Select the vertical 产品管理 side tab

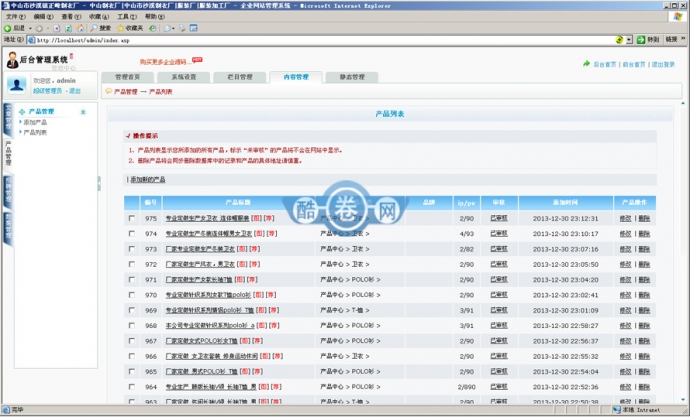tap(8, 154)
